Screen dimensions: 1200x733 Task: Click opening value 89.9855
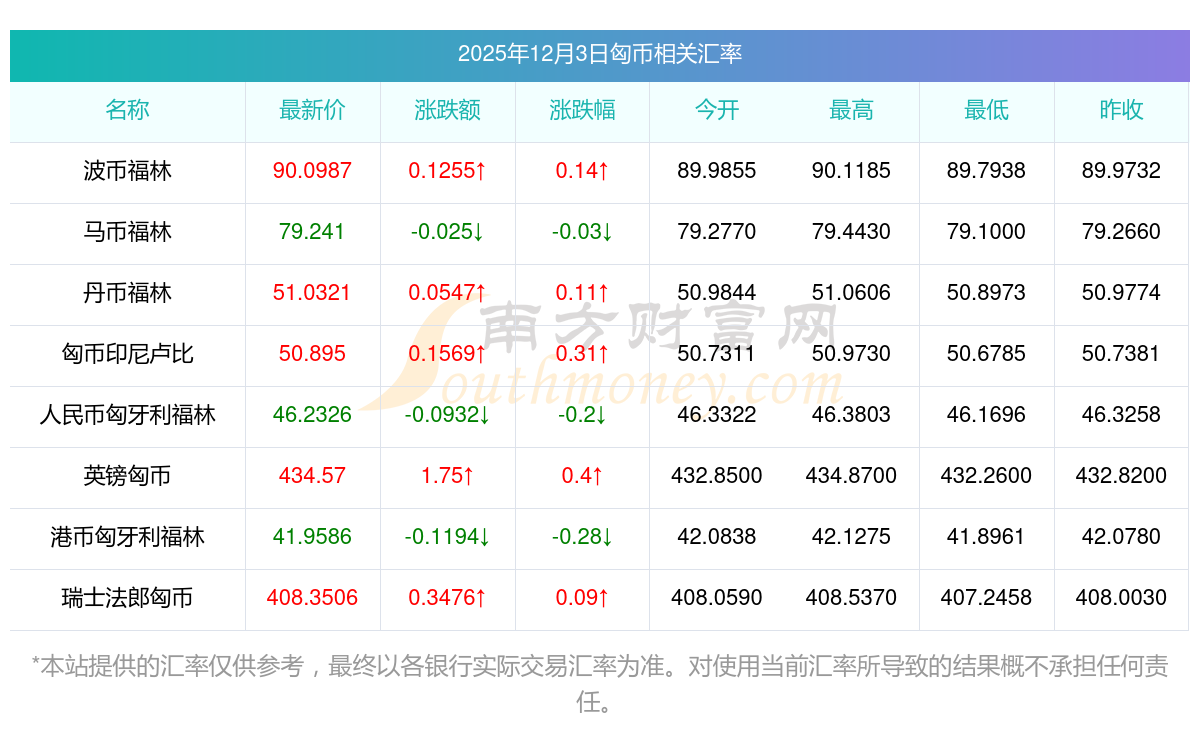[x=717, y=171]
